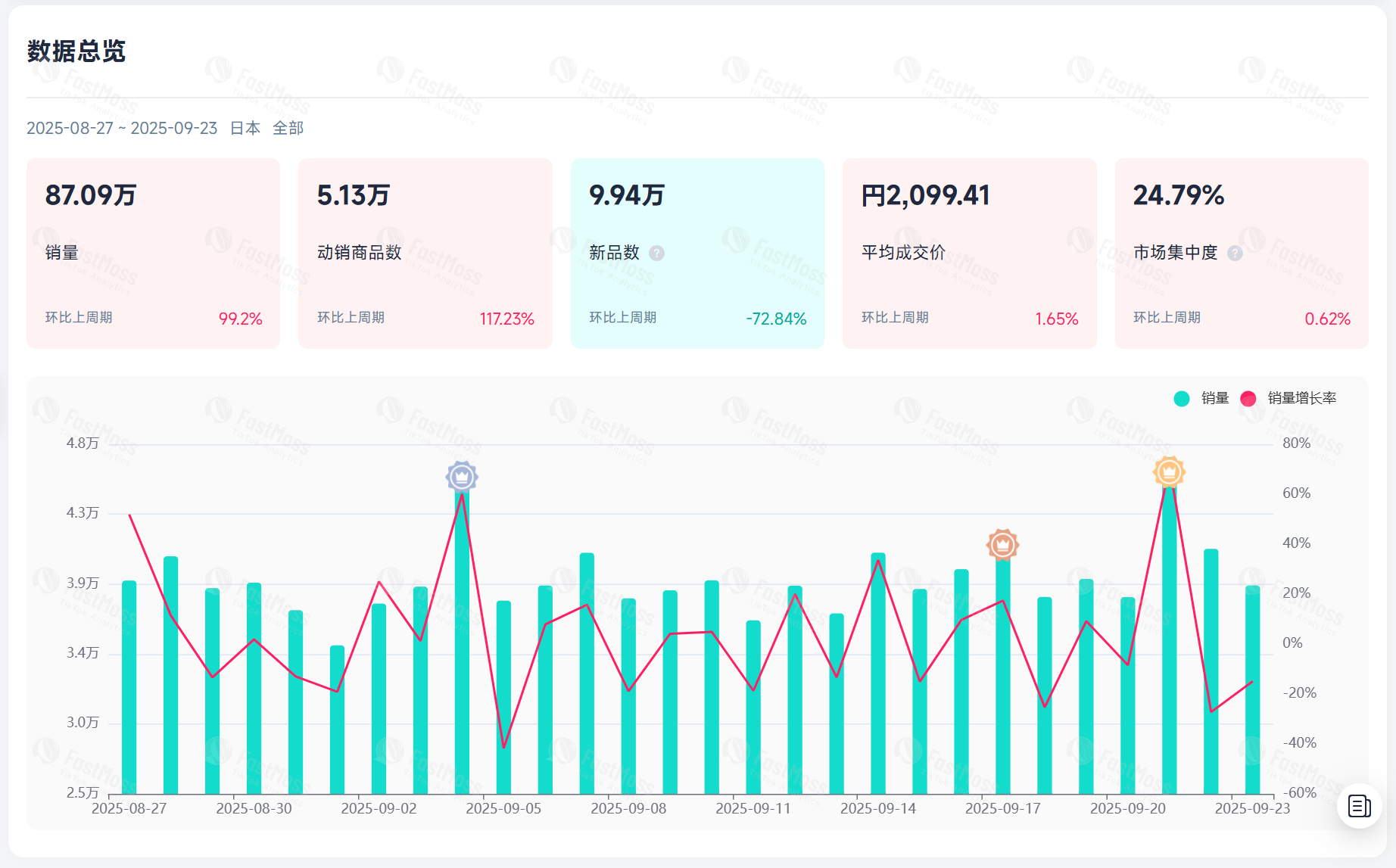Click the red 销量增长率 legend color dot
Image resolution: width=1396 pixels, height=868 pixels.
(x=1248, y=399)
